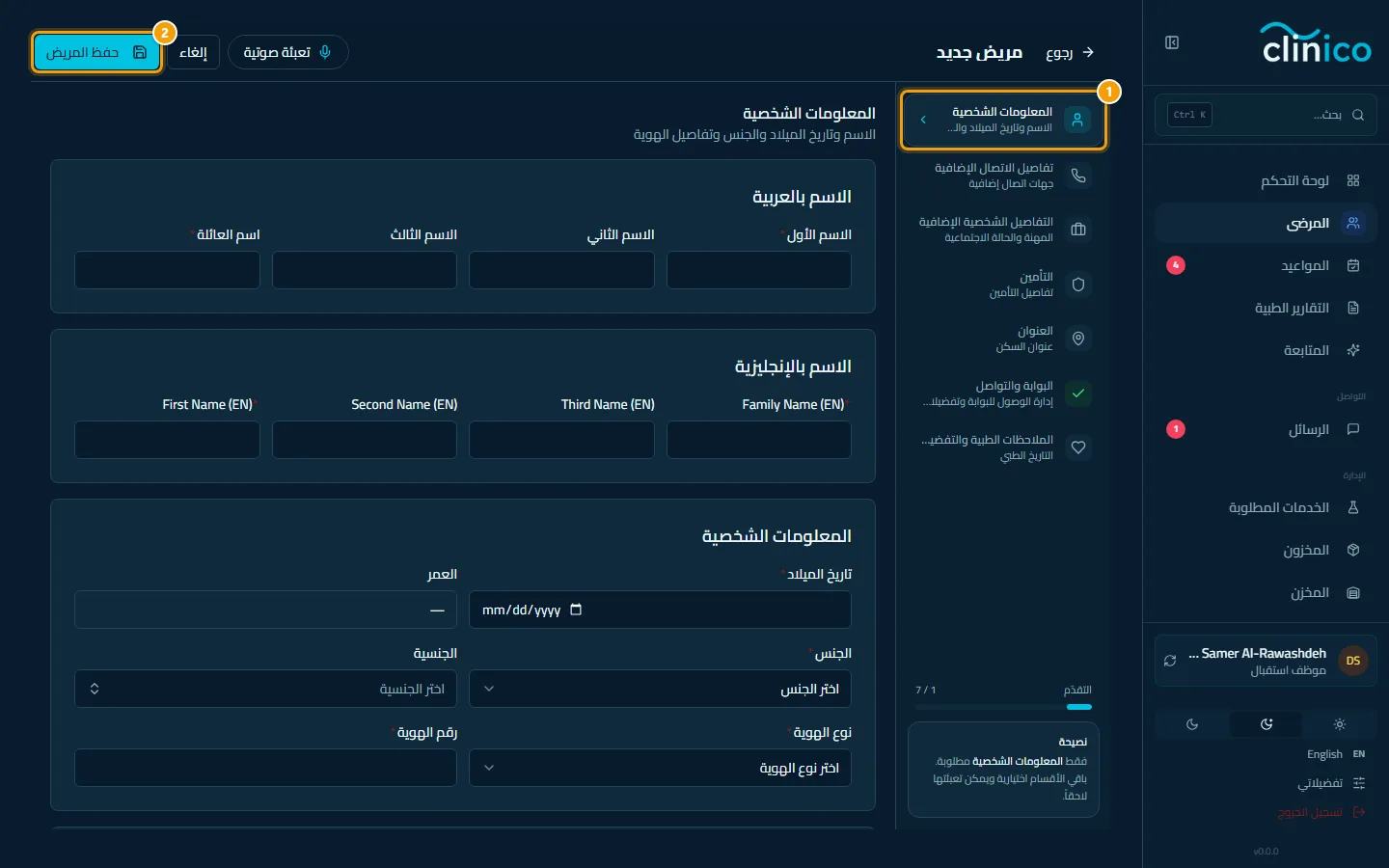The width and height of the screenshot is (1389, 868).
Task: Open المرضى in the sidebar menu
Action: (1266, 223)
